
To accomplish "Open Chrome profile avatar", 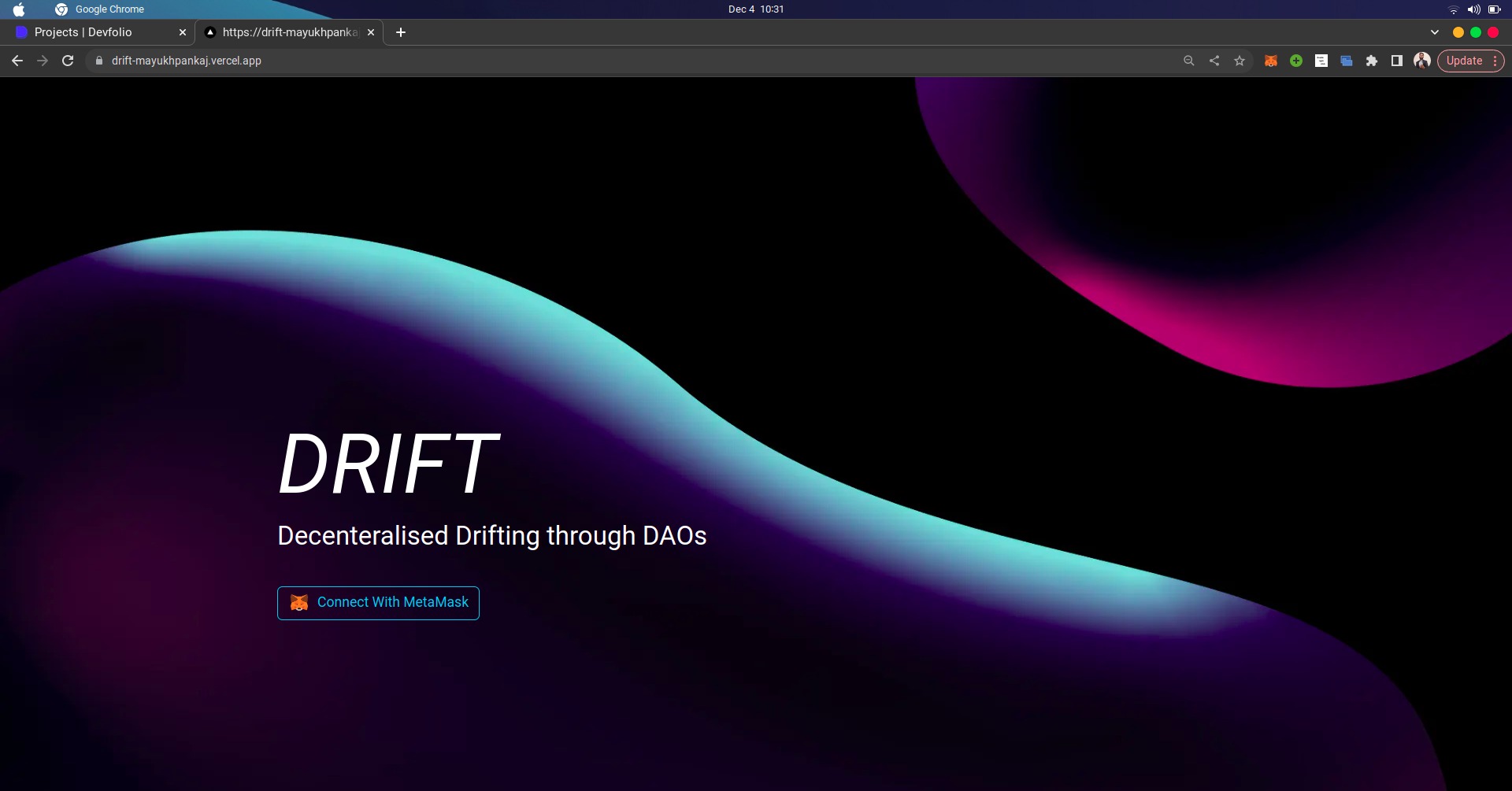I will [1422, 61].
